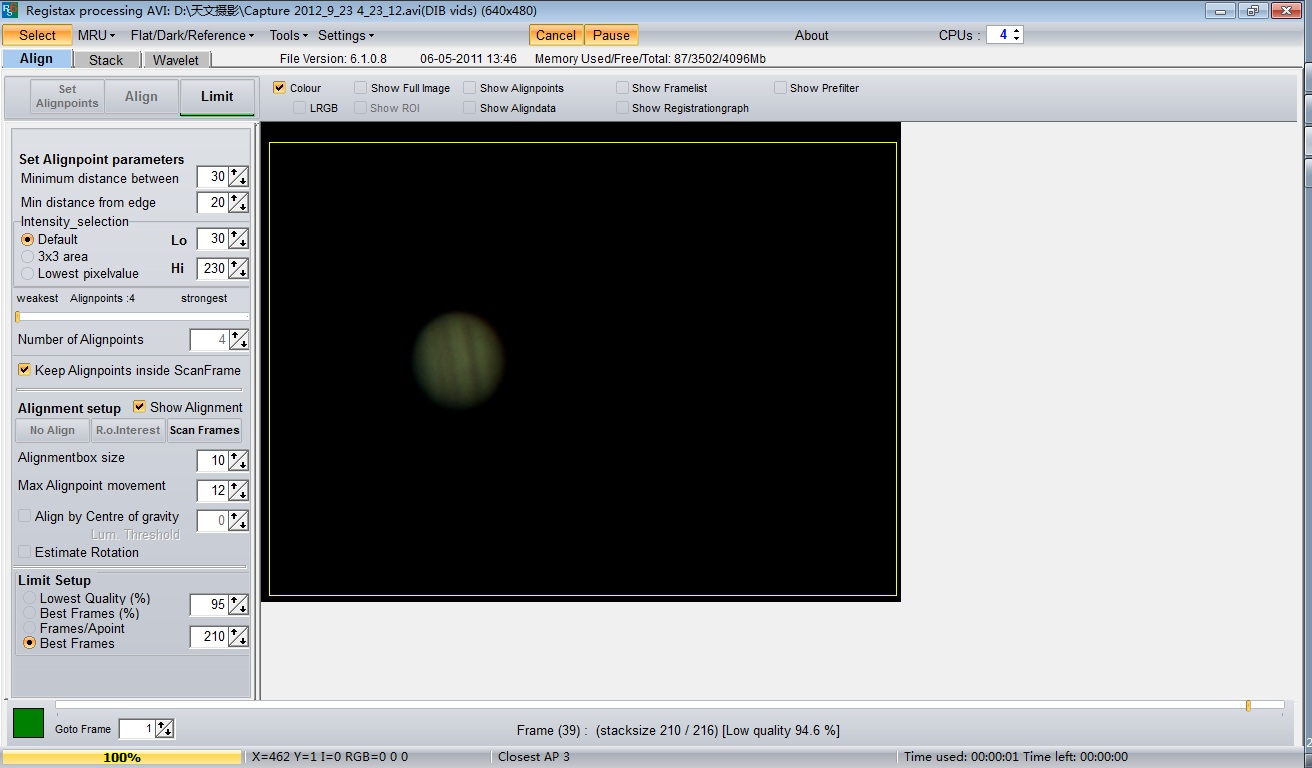The height and width of the screenshot is (768, 1312).
Task: Click the Goto Frame input field
Action: (x=137, y=729)
